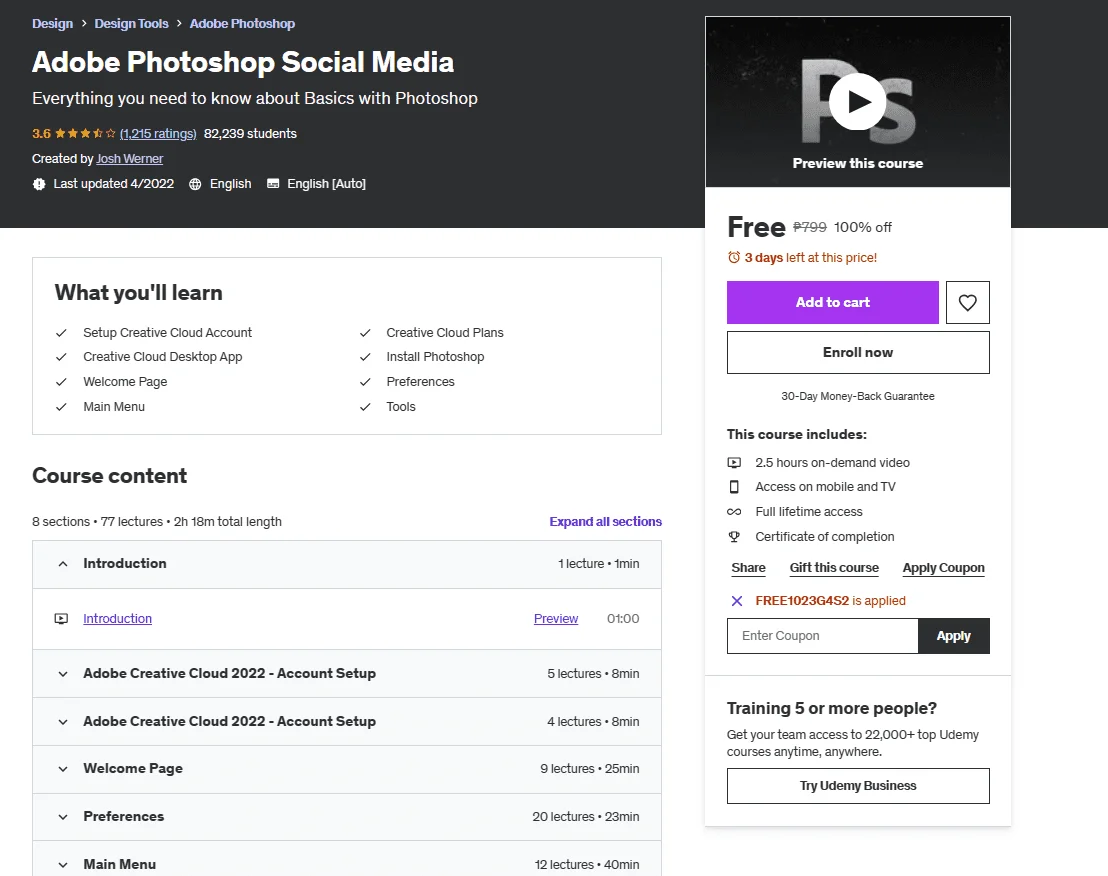Click the video icon beside Introduction lecture
This screenshot has height=876, width=1108.
tap(61, 619)
